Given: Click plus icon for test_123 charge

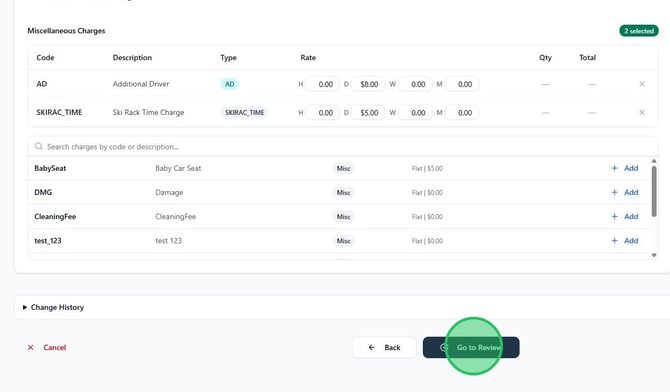Looking at the screenshot, I should tap(614, 241).
